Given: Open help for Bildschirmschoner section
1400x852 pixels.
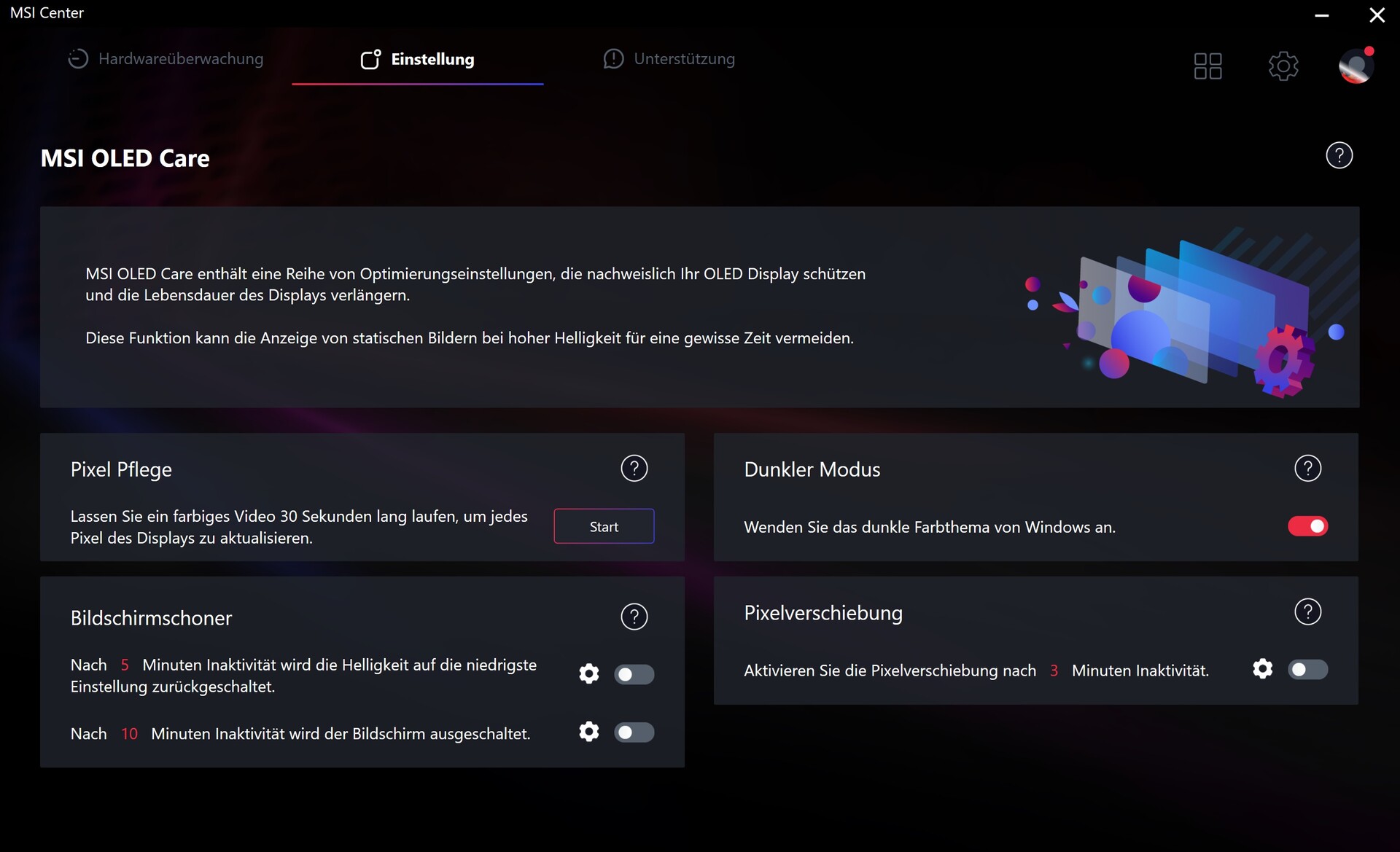Looking at the screenshot, I should coord(634,617).
